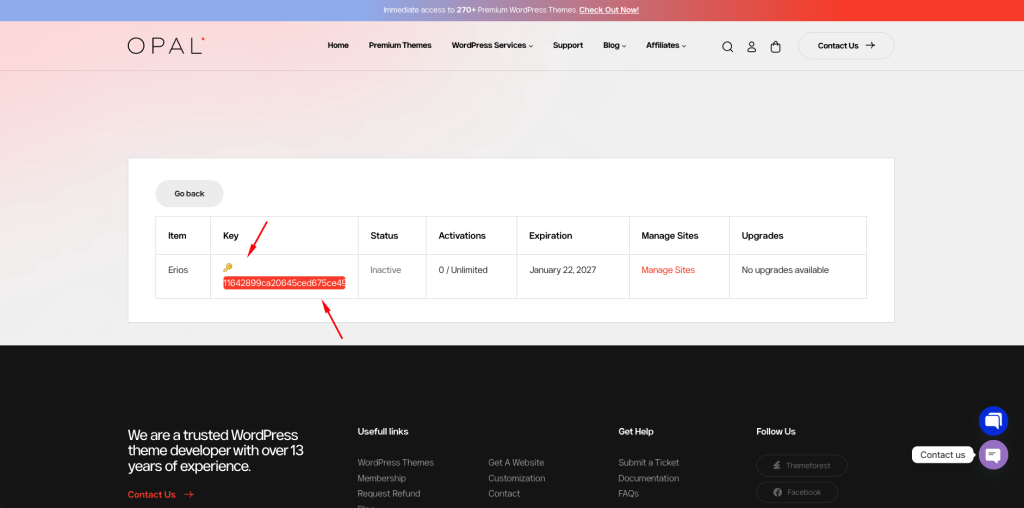This screenshot has width=1024, height=508.
Task: Open the Get A Website footer link
Action: coord(516,462)
